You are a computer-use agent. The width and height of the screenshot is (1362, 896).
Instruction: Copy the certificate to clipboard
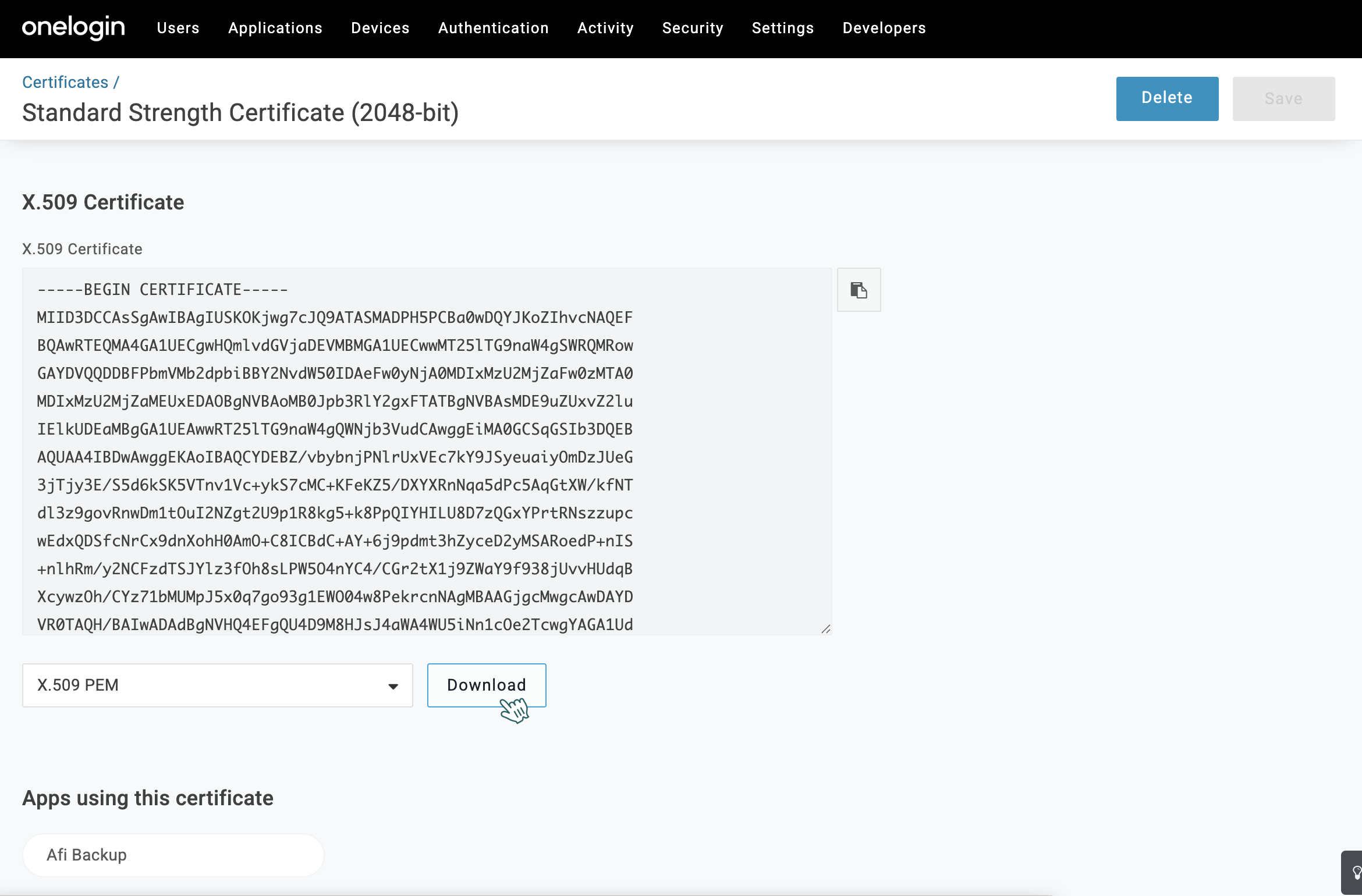point(859,290)
